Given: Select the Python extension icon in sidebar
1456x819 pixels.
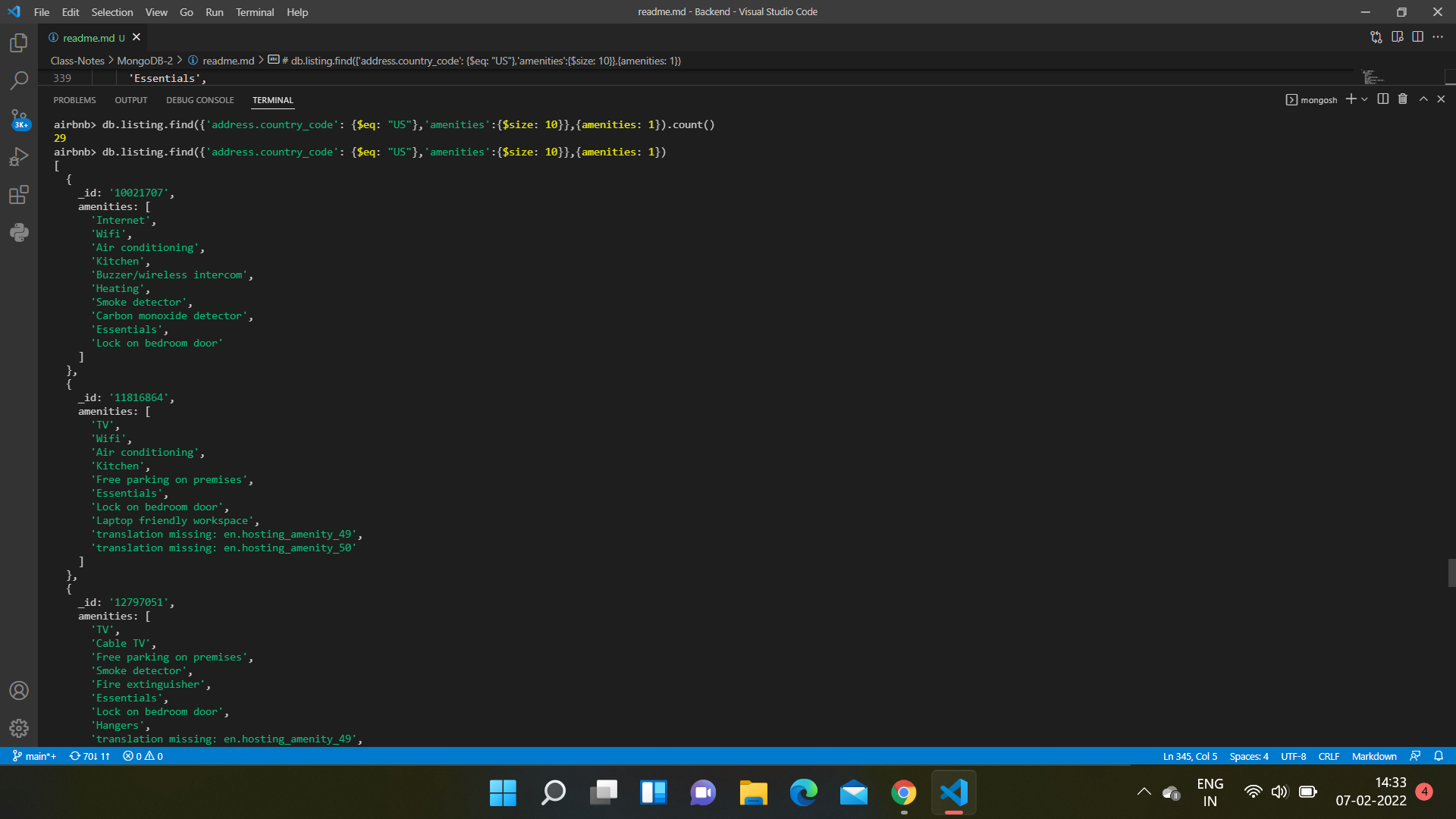Looking at the screenshot, I should pos(18,232).
